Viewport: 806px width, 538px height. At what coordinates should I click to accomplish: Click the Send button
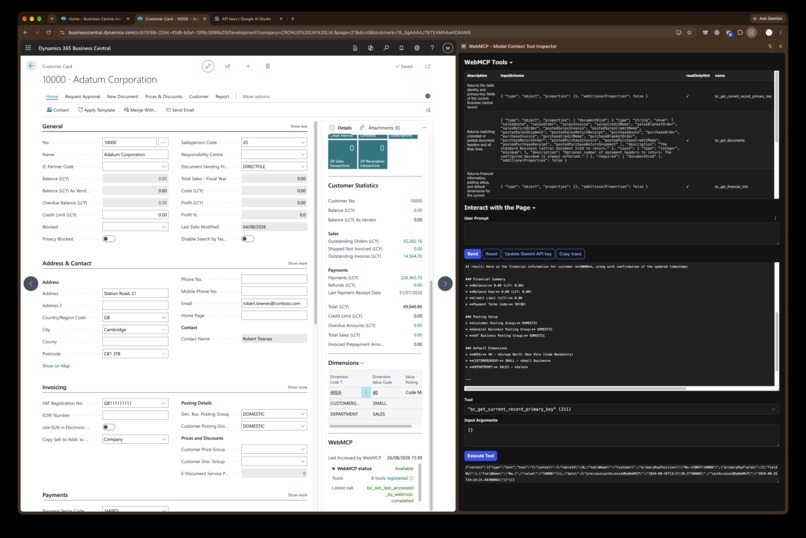coord(472,254)
